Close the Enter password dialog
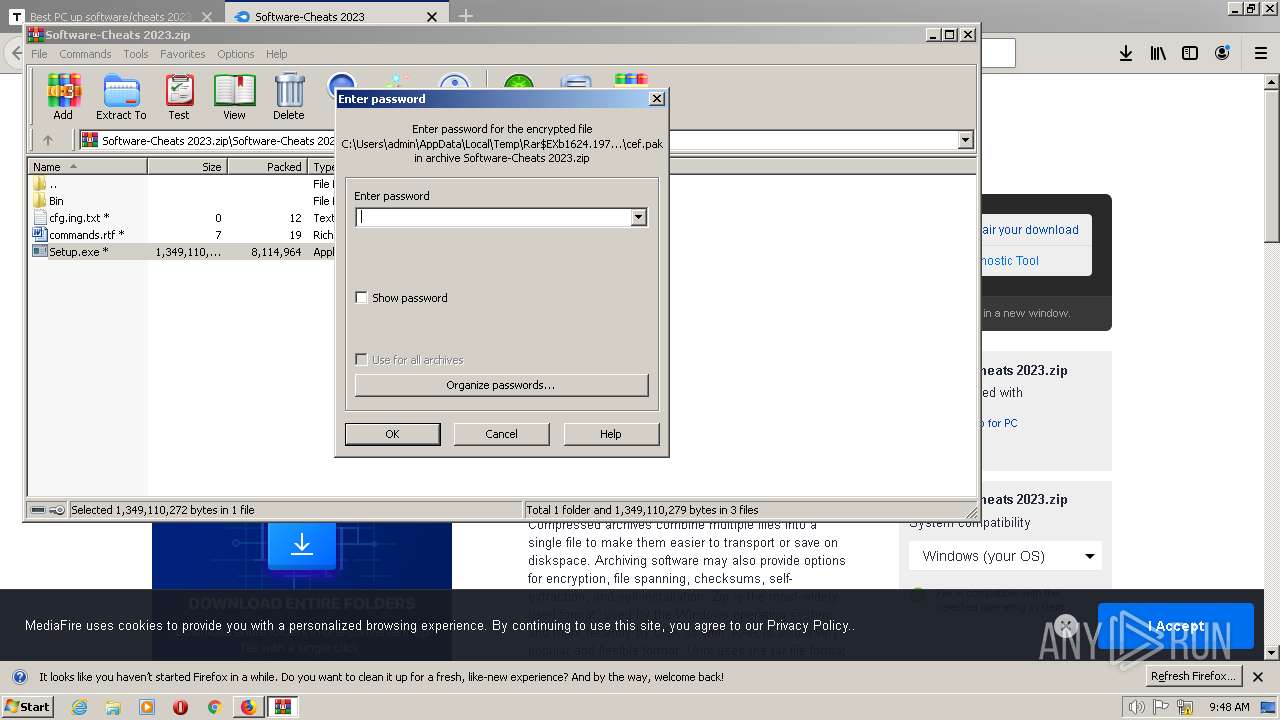Screen dimensions: 1280x720 tap(656, 98)
